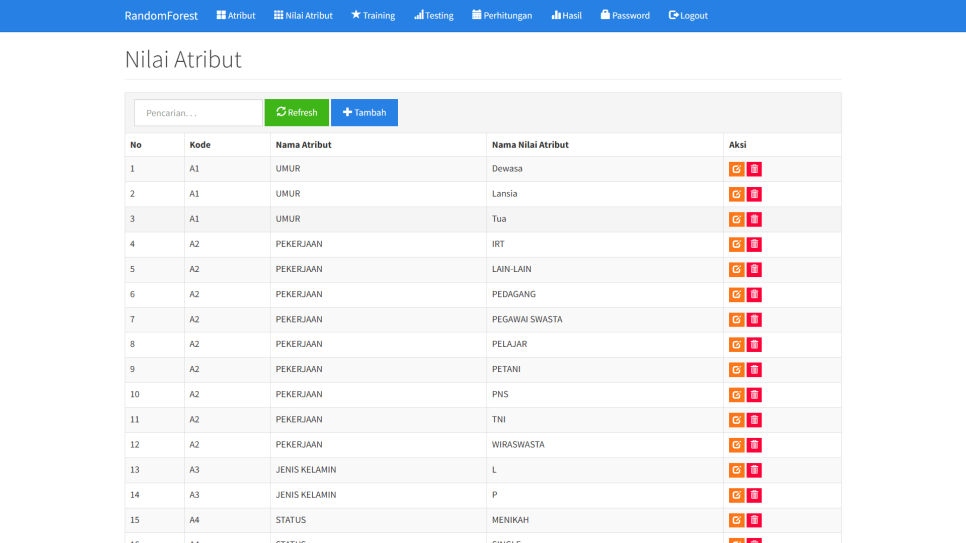Delete the PNS attribute value row
This screenshot has width=966, height=543.
point(754,395)
